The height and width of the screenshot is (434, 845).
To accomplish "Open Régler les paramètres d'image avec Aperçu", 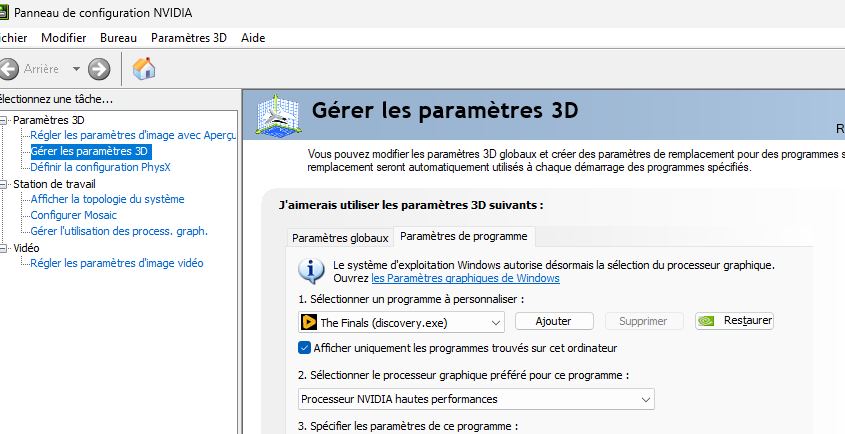I will tap(133, 135).
